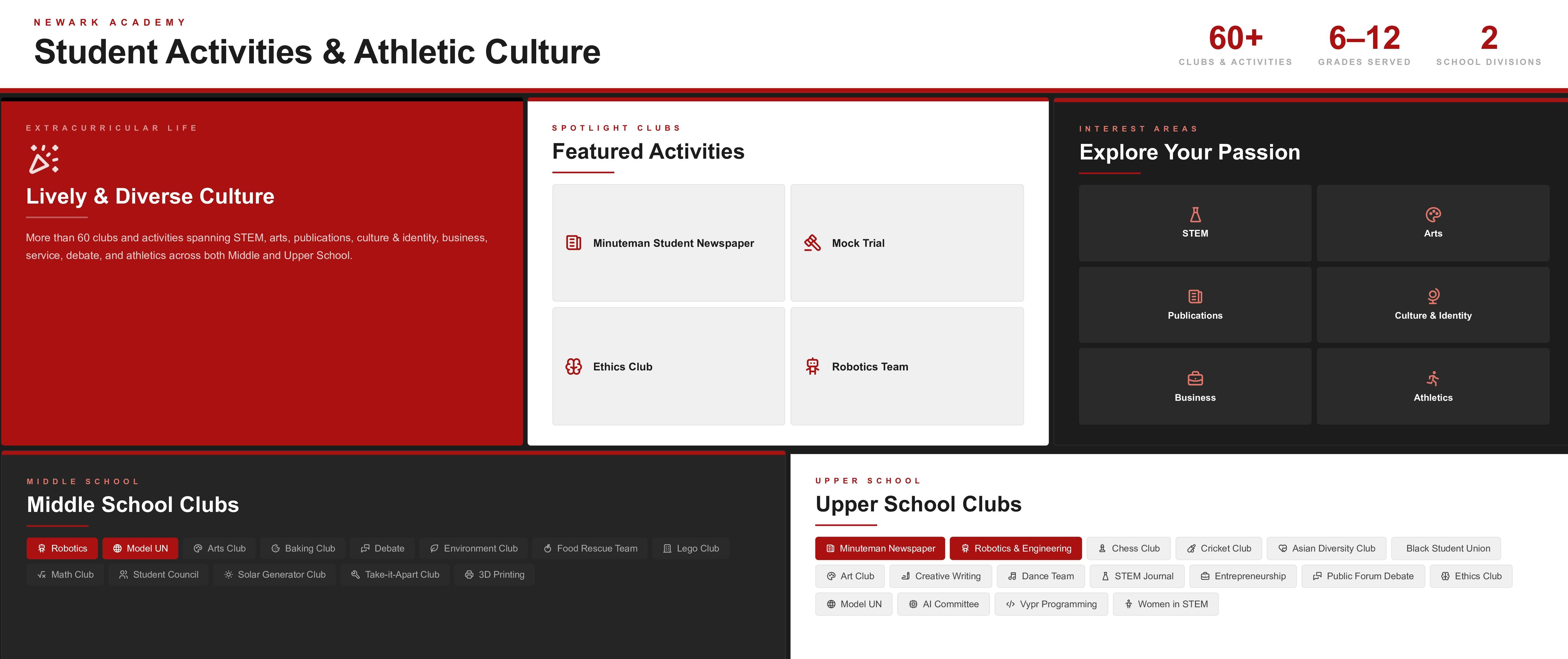The width and height of the screenshot is (1568, 659).
Task: Click the highlighted Minuteman Newspaper chip
Action: click(880, 549)
